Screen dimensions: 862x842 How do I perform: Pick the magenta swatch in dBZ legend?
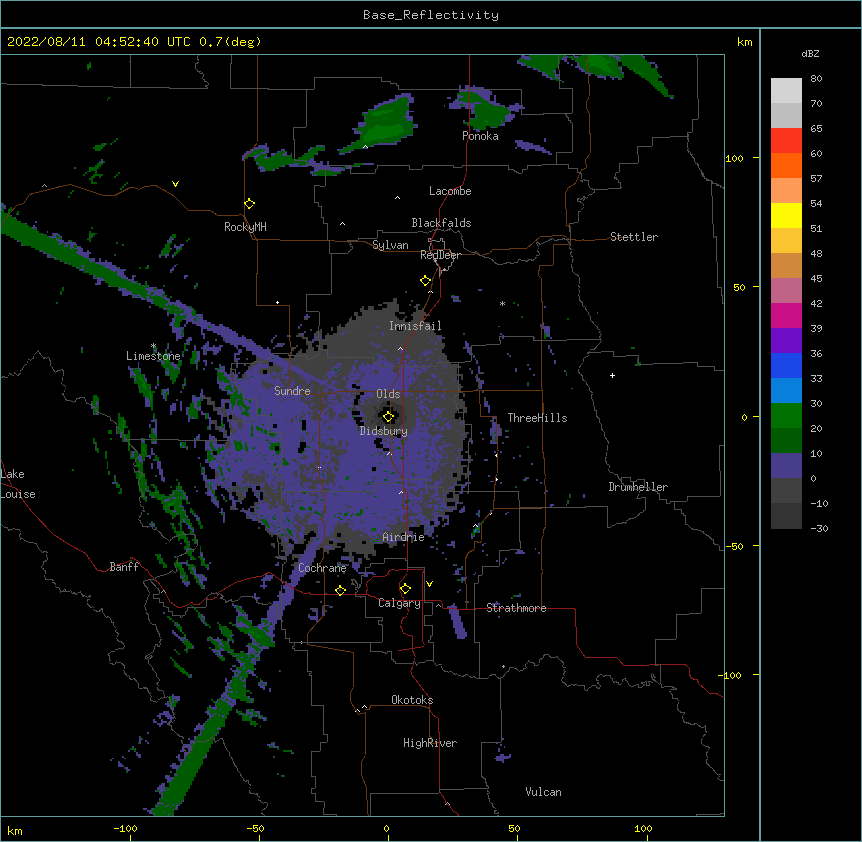click(x=786, y=316)
